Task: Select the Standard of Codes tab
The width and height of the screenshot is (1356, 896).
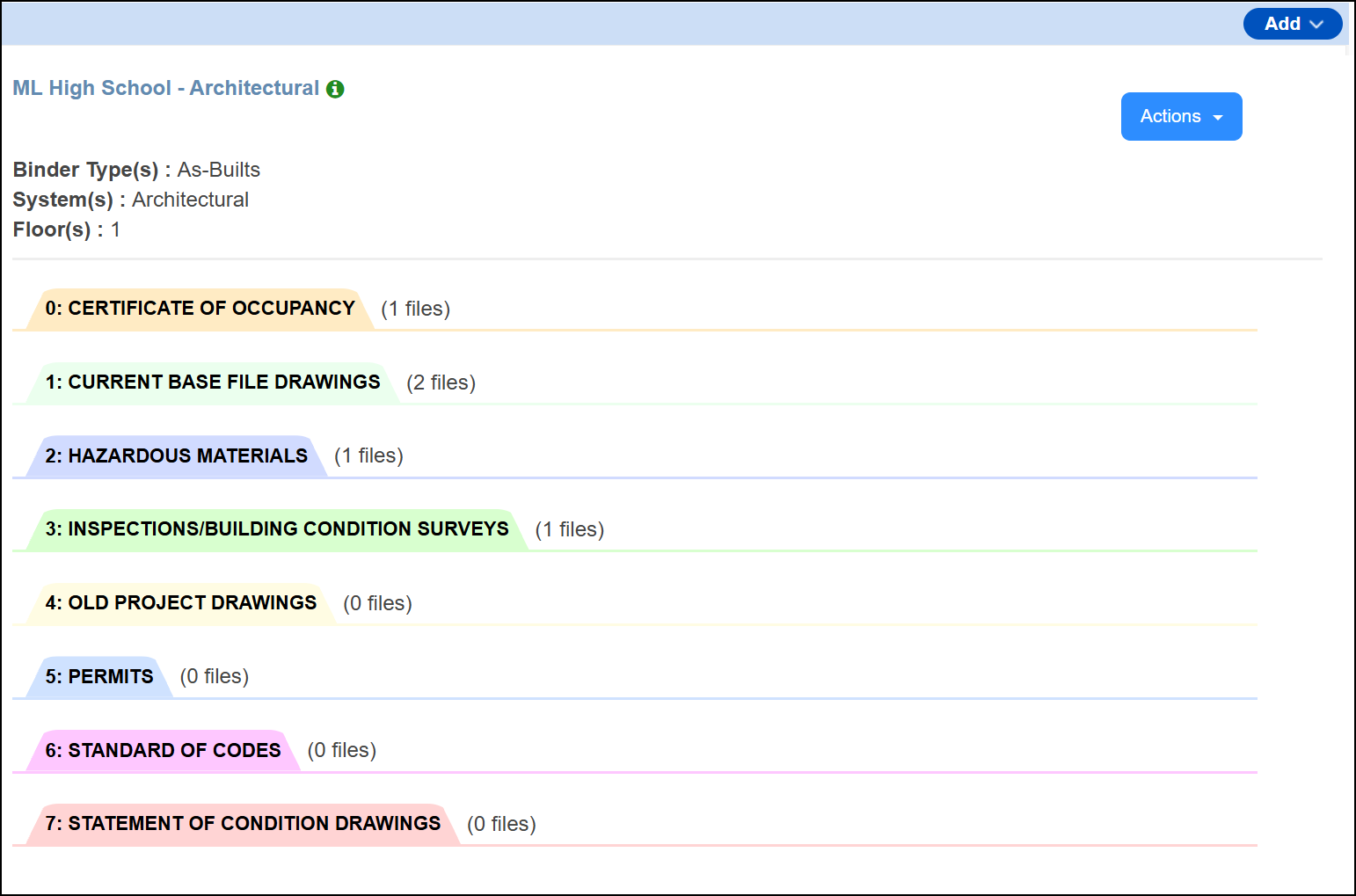Action: click(164, 750)
